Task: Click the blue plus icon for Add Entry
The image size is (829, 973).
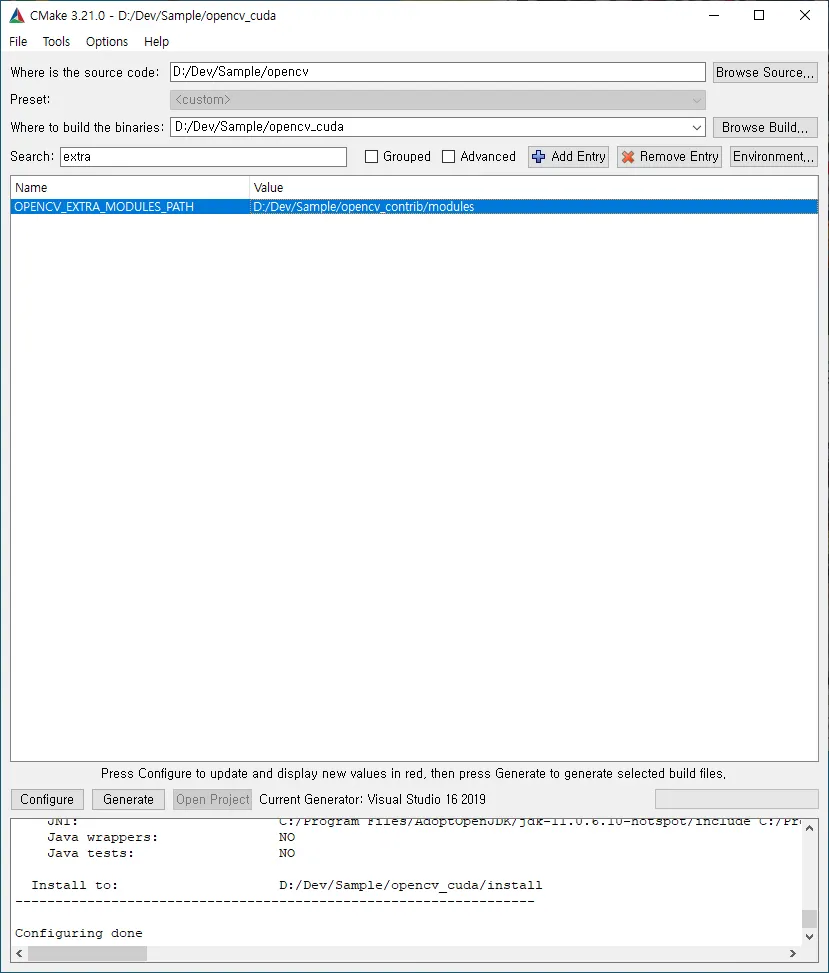Action: pyautogui.click(x=539, y=157)
